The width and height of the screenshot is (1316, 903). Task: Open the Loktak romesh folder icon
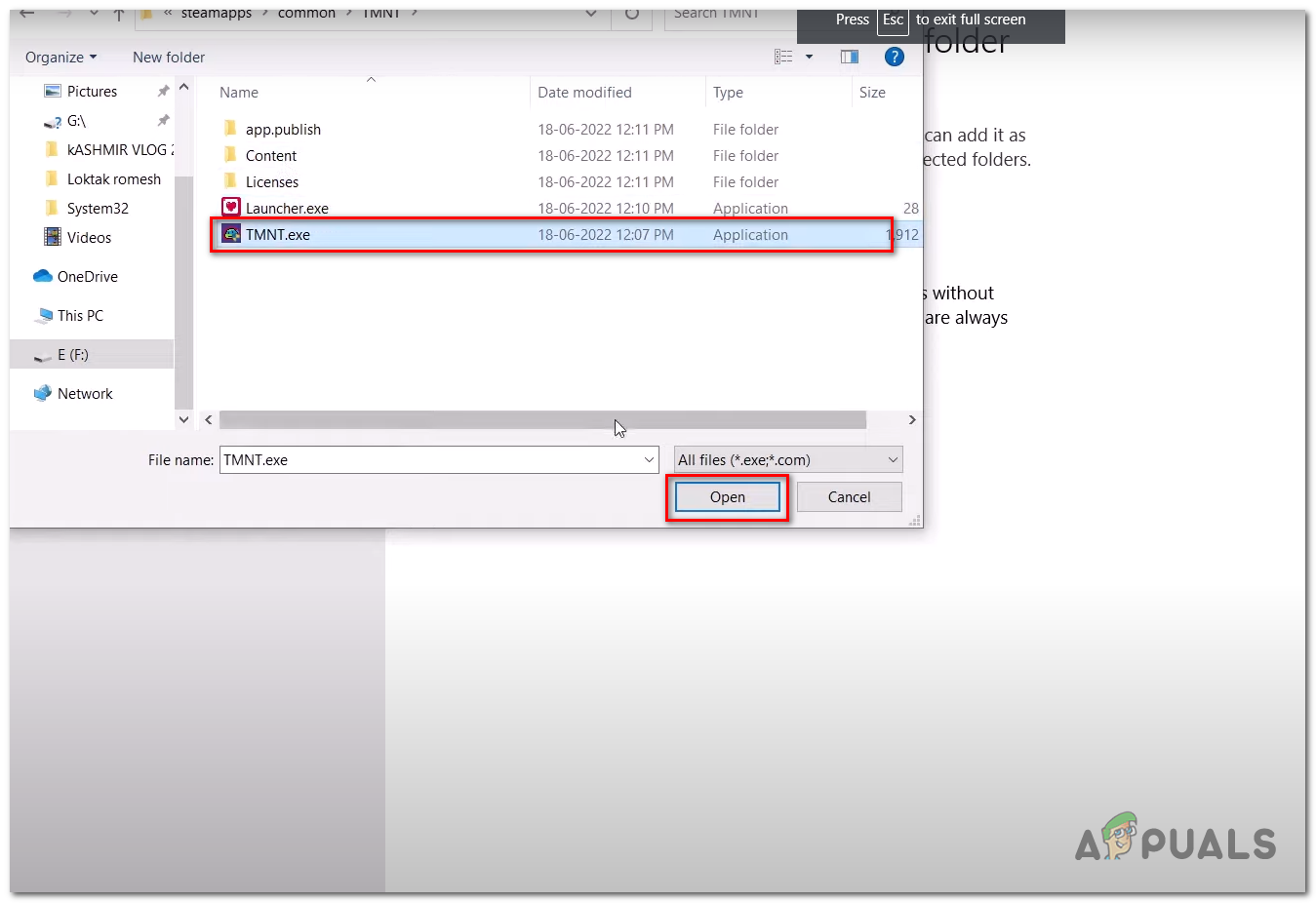pyautogui.click(x=52, y=178)
